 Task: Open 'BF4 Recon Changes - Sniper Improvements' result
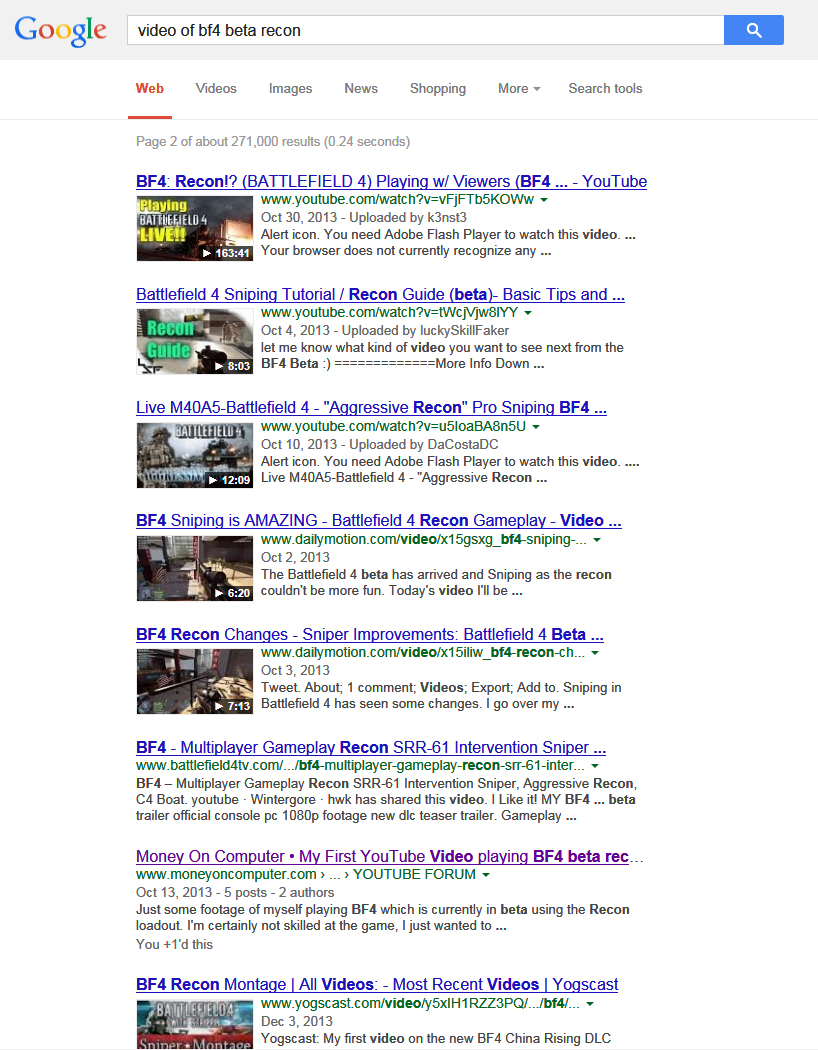[370, 634]
